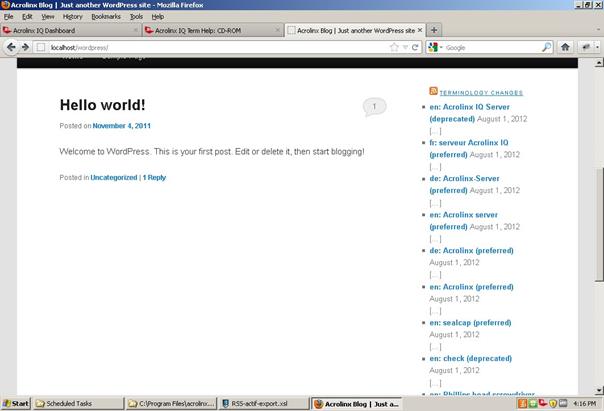Viewport: 604px width, 411px height.
Task: Open the Hello world! post title
Action: click(x=102, y=105)
